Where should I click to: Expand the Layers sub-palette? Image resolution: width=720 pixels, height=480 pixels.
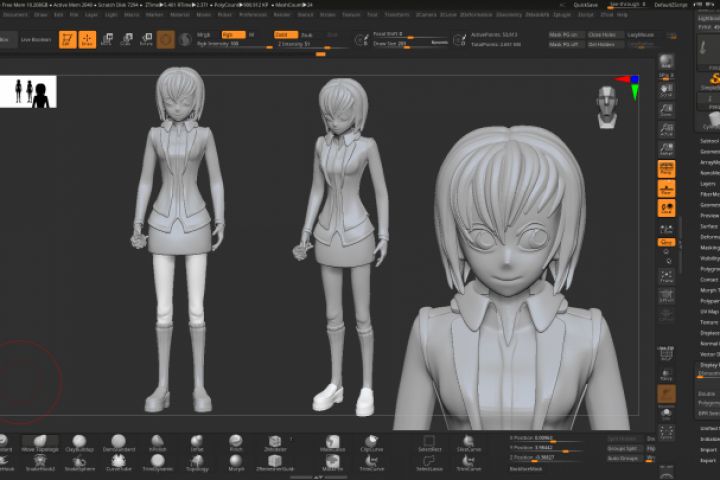pos(709,184)
